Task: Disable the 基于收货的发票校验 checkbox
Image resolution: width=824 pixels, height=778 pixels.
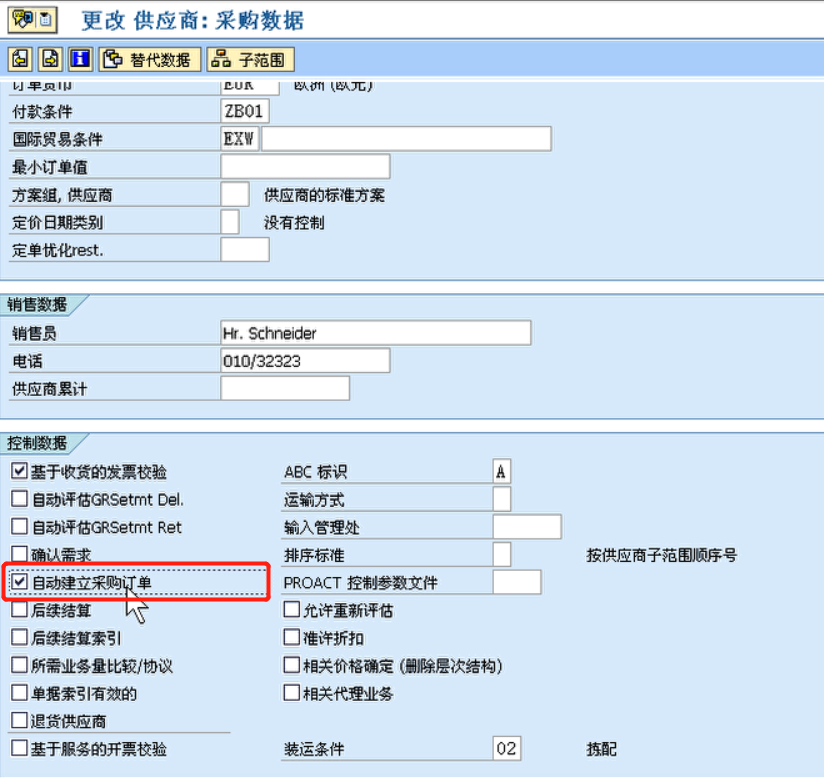Action: [17, 471]
